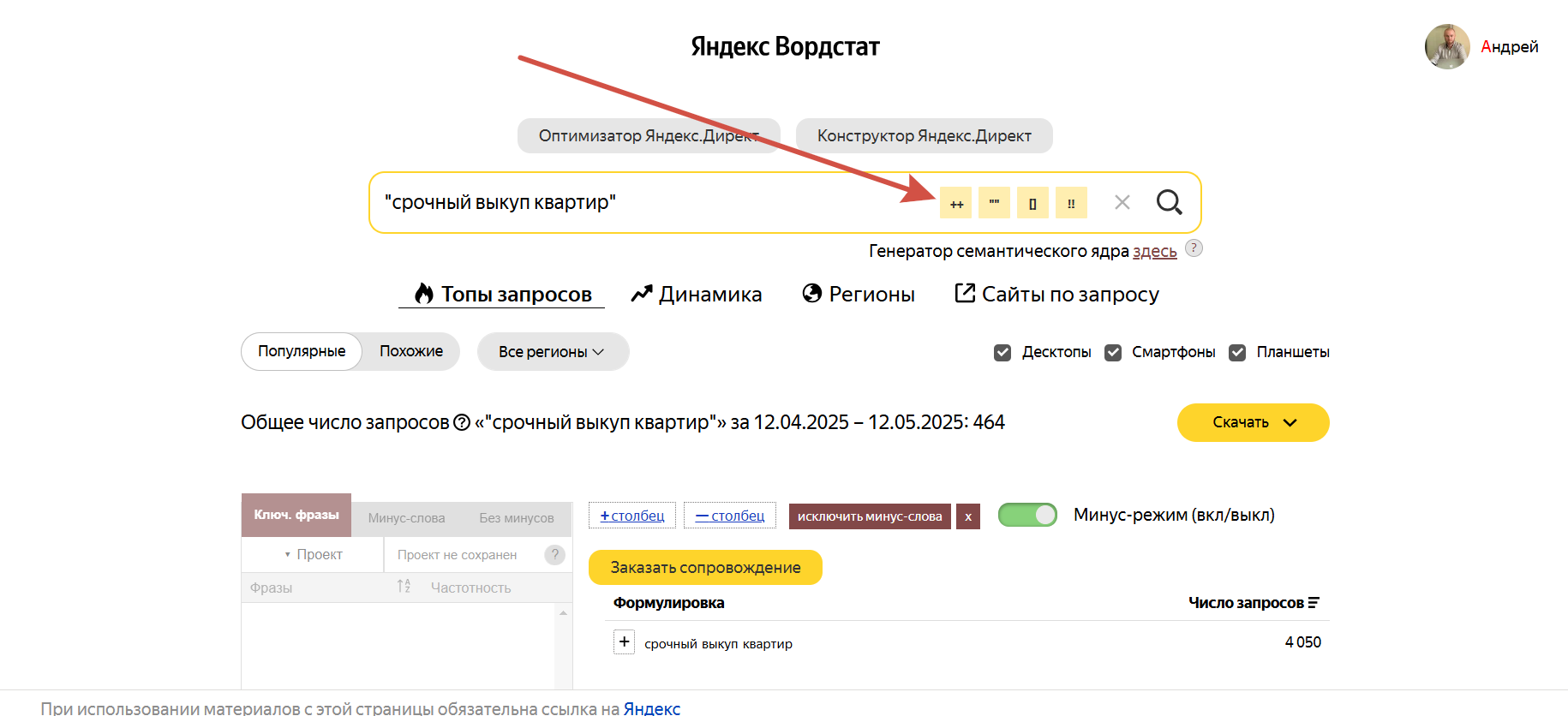Click исключить минус-слова button
1568x716 pixels.
pyautogui.click(x=870, y=516)
